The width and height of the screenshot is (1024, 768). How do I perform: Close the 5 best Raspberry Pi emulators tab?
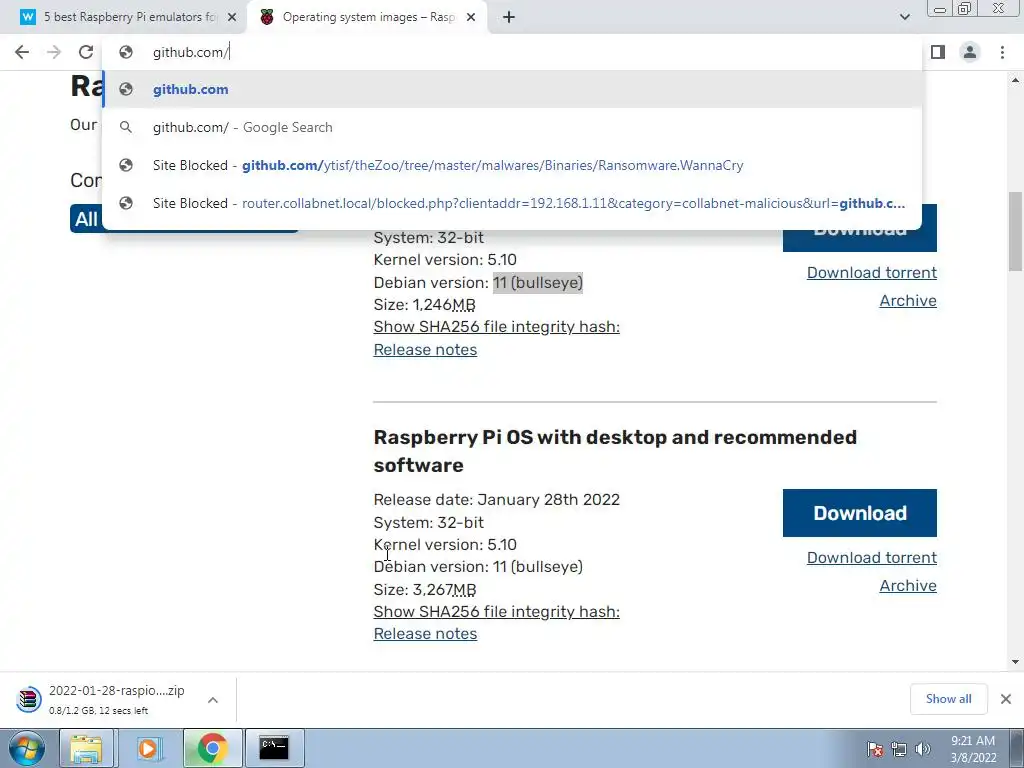(x=232, y=17)
